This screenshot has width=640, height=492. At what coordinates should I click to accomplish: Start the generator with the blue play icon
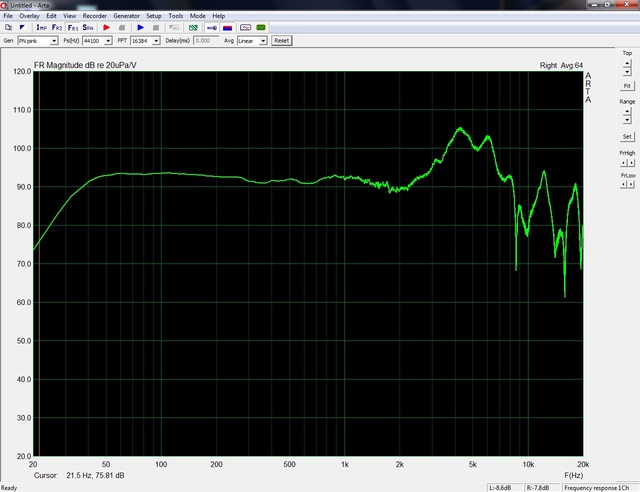click(141, 28)
